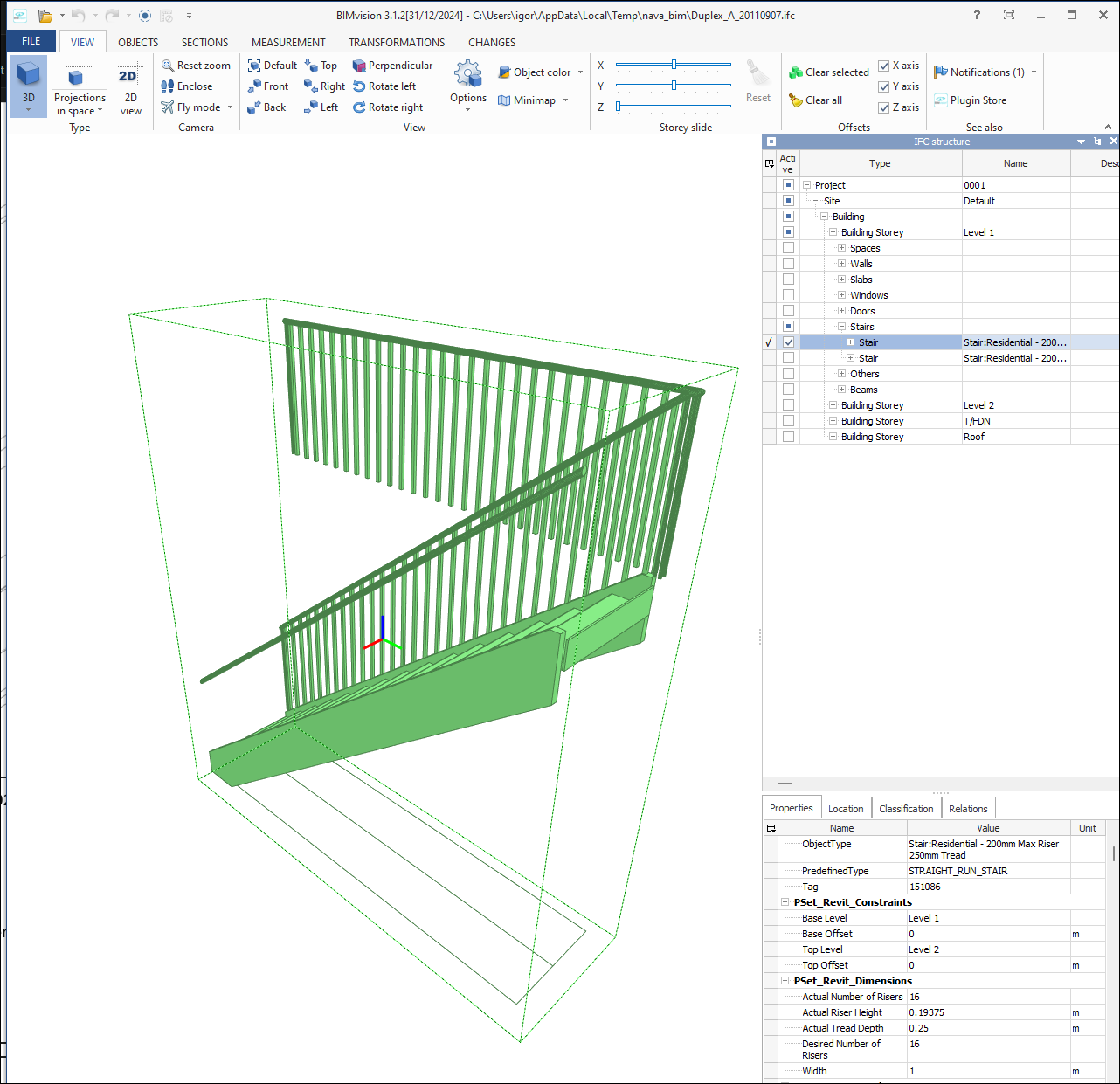
Task: Switch to 3D view mode
Action: 28,85
